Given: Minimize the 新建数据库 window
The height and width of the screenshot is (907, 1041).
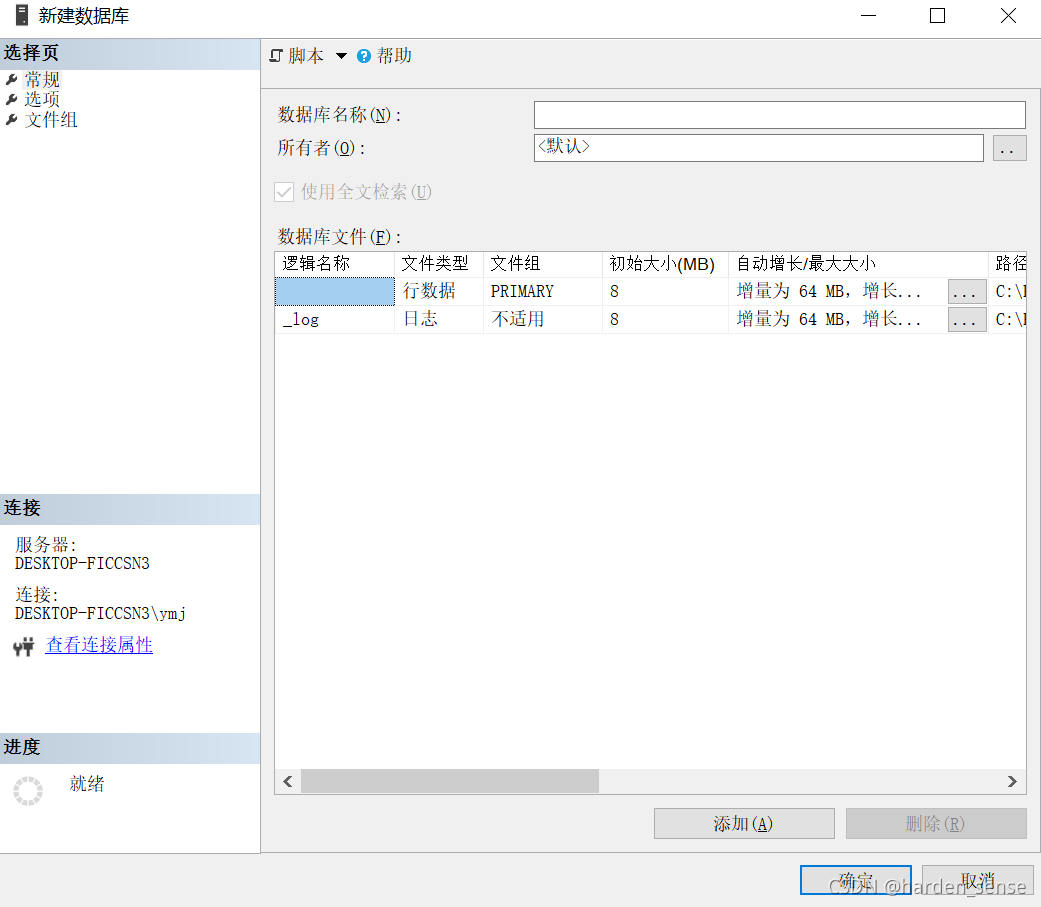Looking at the screenshot, I should point(868,15).
